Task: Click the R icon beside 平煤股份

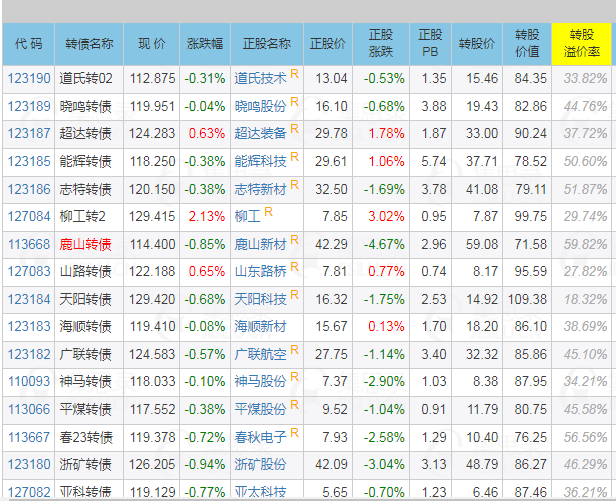Action: pyautogui.click(x=294, y=404)
